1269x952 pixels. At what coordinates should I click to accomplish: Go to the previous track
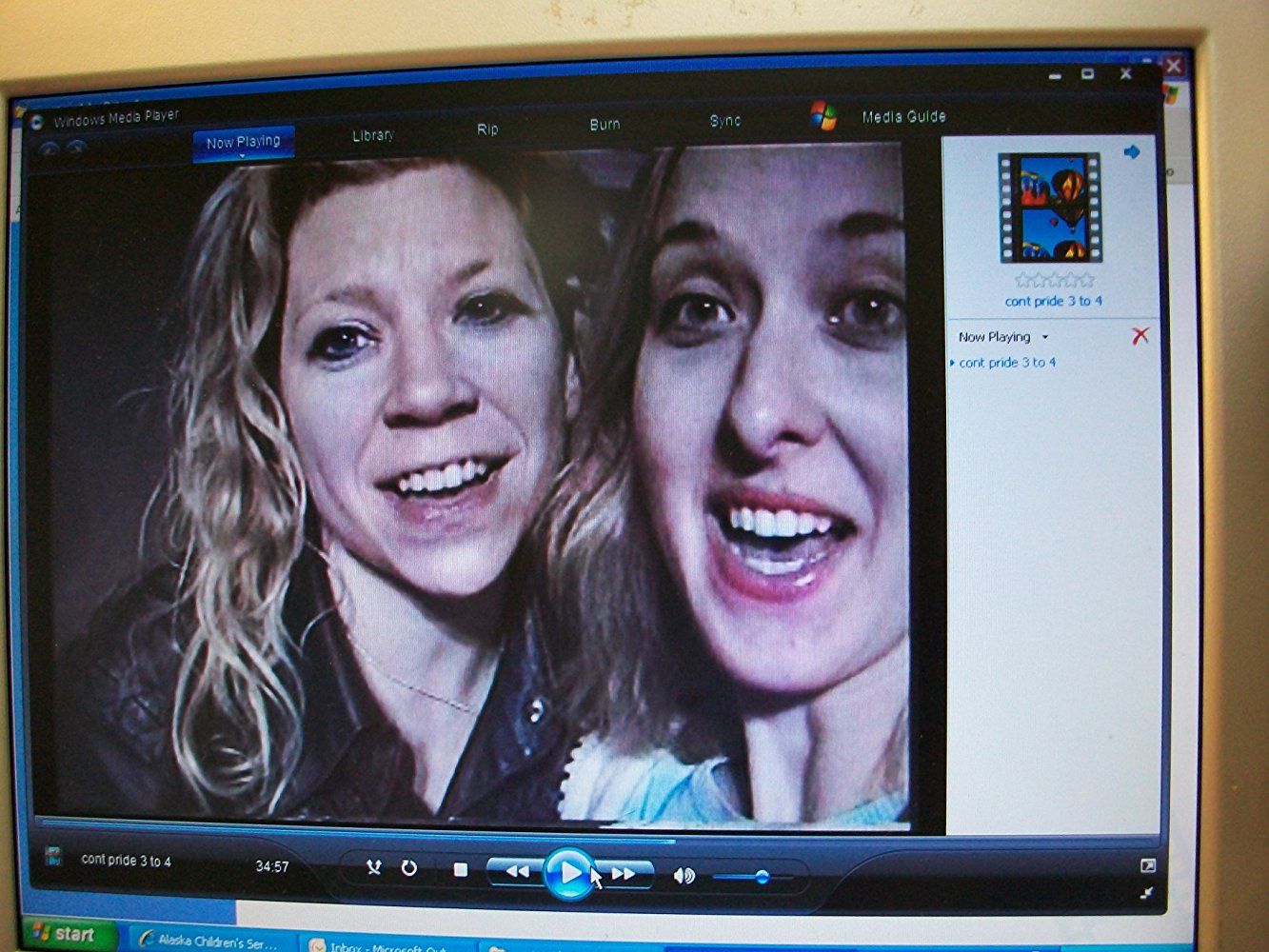(x=517, y=871)
